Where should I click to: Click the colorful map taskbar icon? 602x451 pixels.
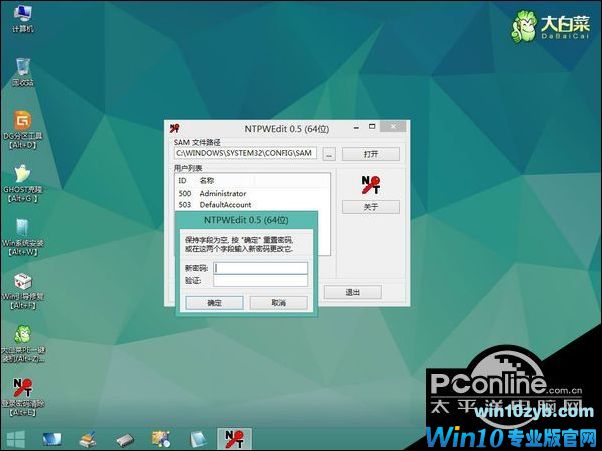click(161, 439)
